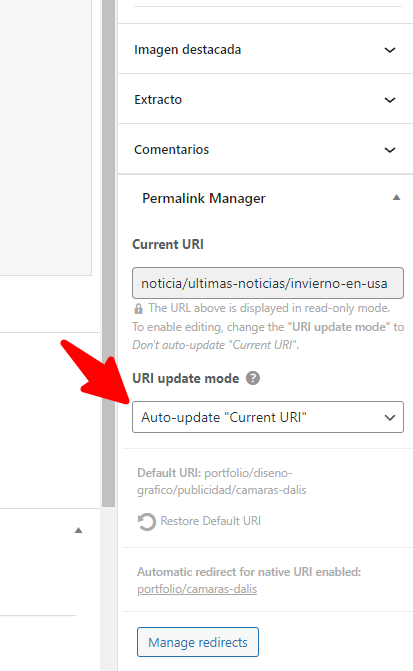Collapse the Permalink Manager panel triangle
The width and height of the screenshot is (413, 671).
coord(396,197)
